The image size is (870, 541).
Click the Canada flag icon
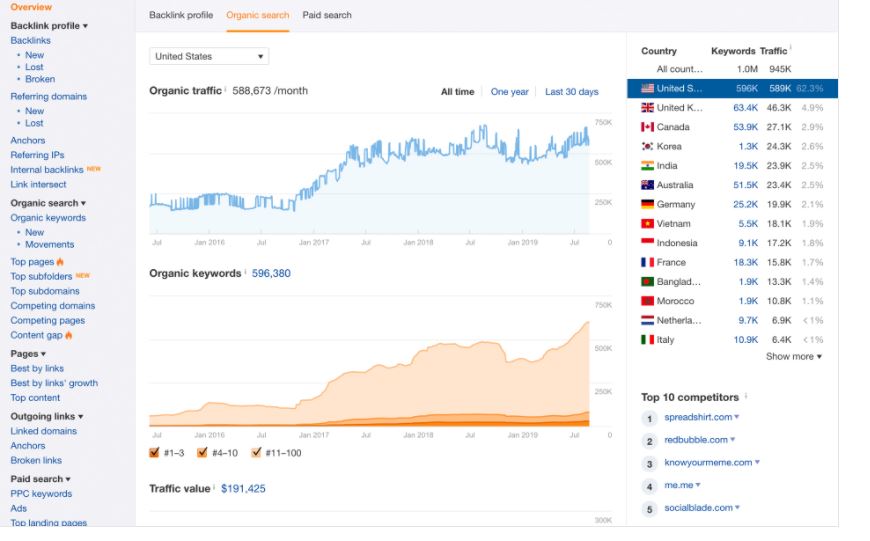point(647,127)
